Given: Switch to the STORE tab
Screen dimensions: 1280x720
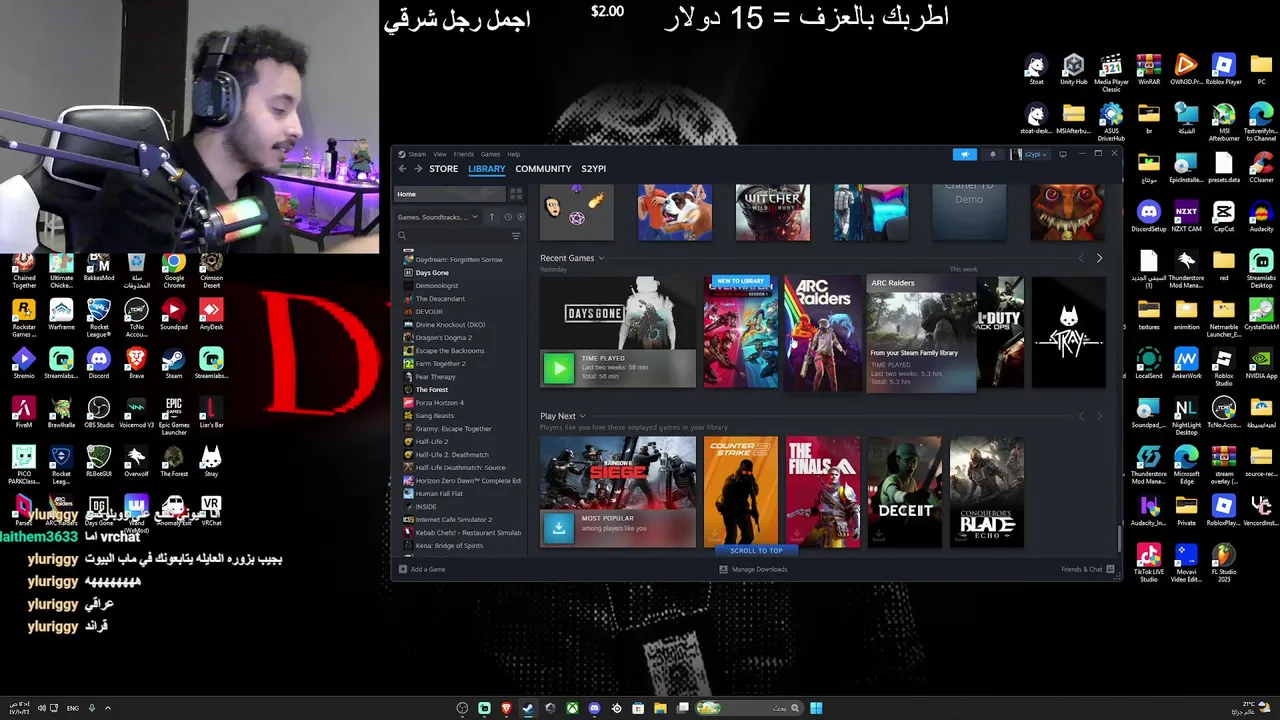Looking at the screenshot, I should [444, 169].
